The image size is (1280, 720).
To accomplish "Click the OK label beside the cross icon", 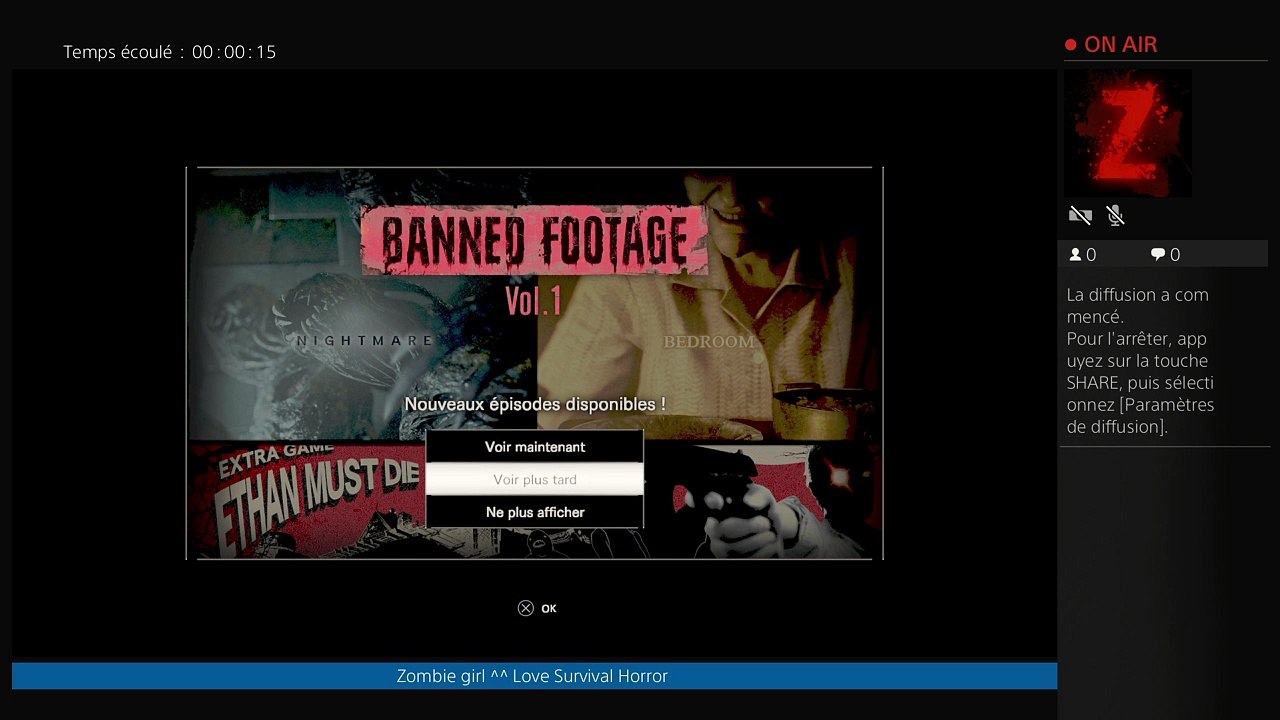I will [549, 608].
